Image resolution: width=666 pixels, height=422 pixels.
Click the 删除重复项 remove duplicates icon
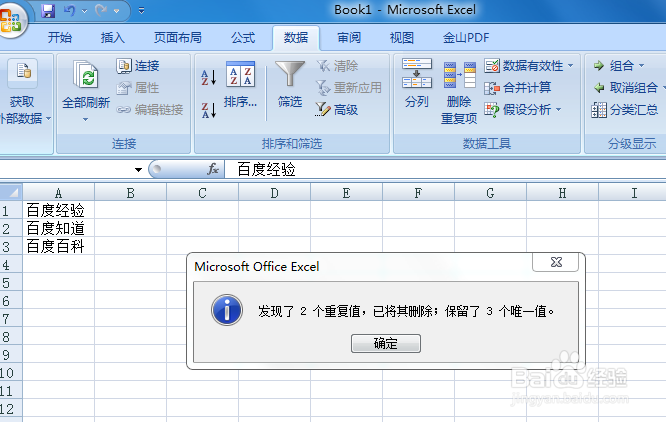tap(459, 75)
